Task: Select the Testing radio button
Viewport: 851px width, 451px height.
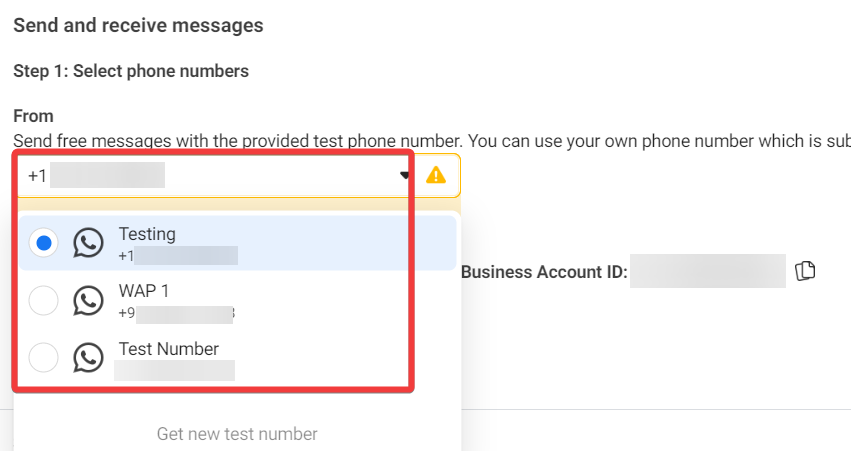Action: click(44, 243)
